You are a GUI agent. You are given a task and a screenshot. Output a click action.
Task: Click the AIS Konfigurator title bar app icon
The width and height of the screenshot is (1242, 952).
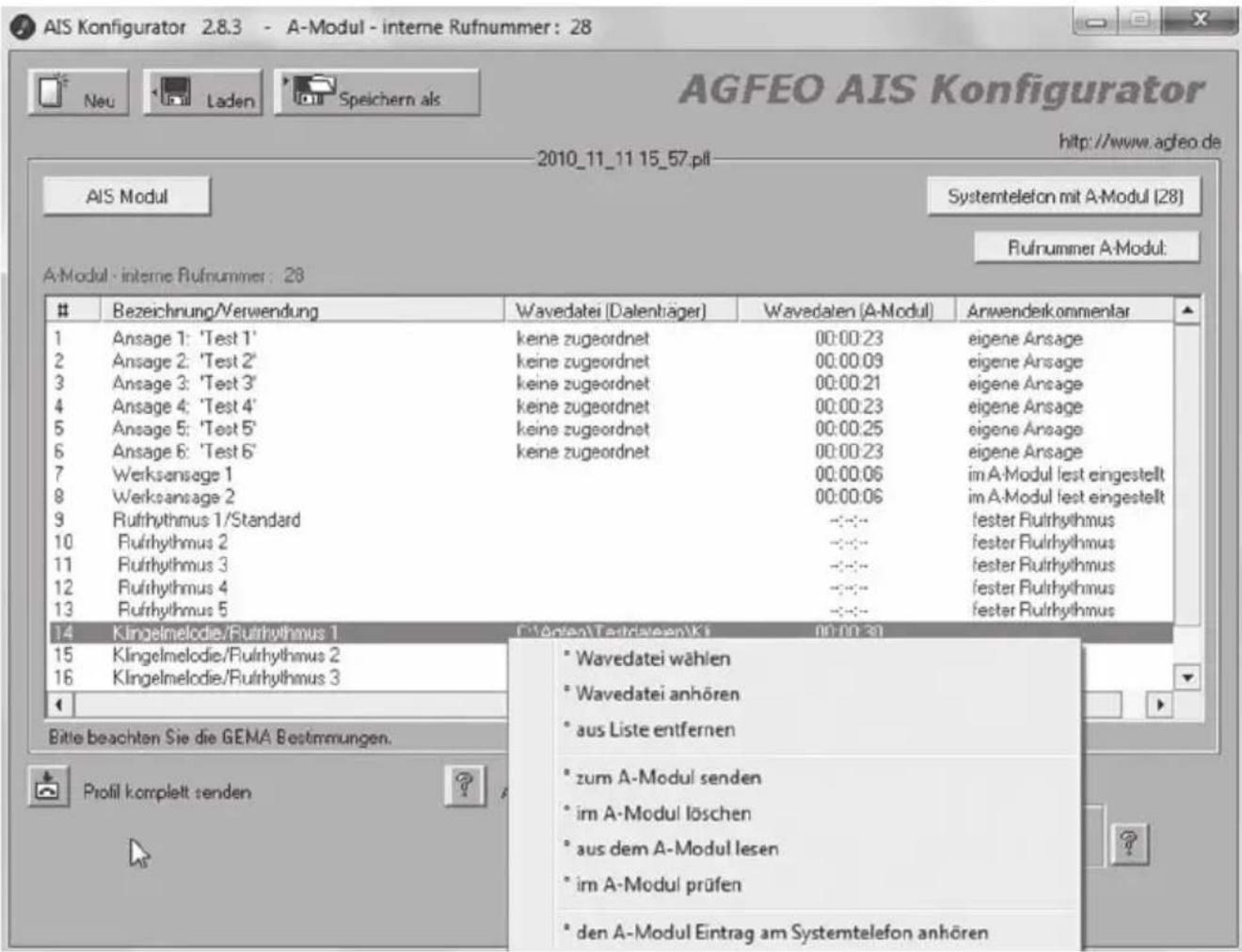pos(22,27)
